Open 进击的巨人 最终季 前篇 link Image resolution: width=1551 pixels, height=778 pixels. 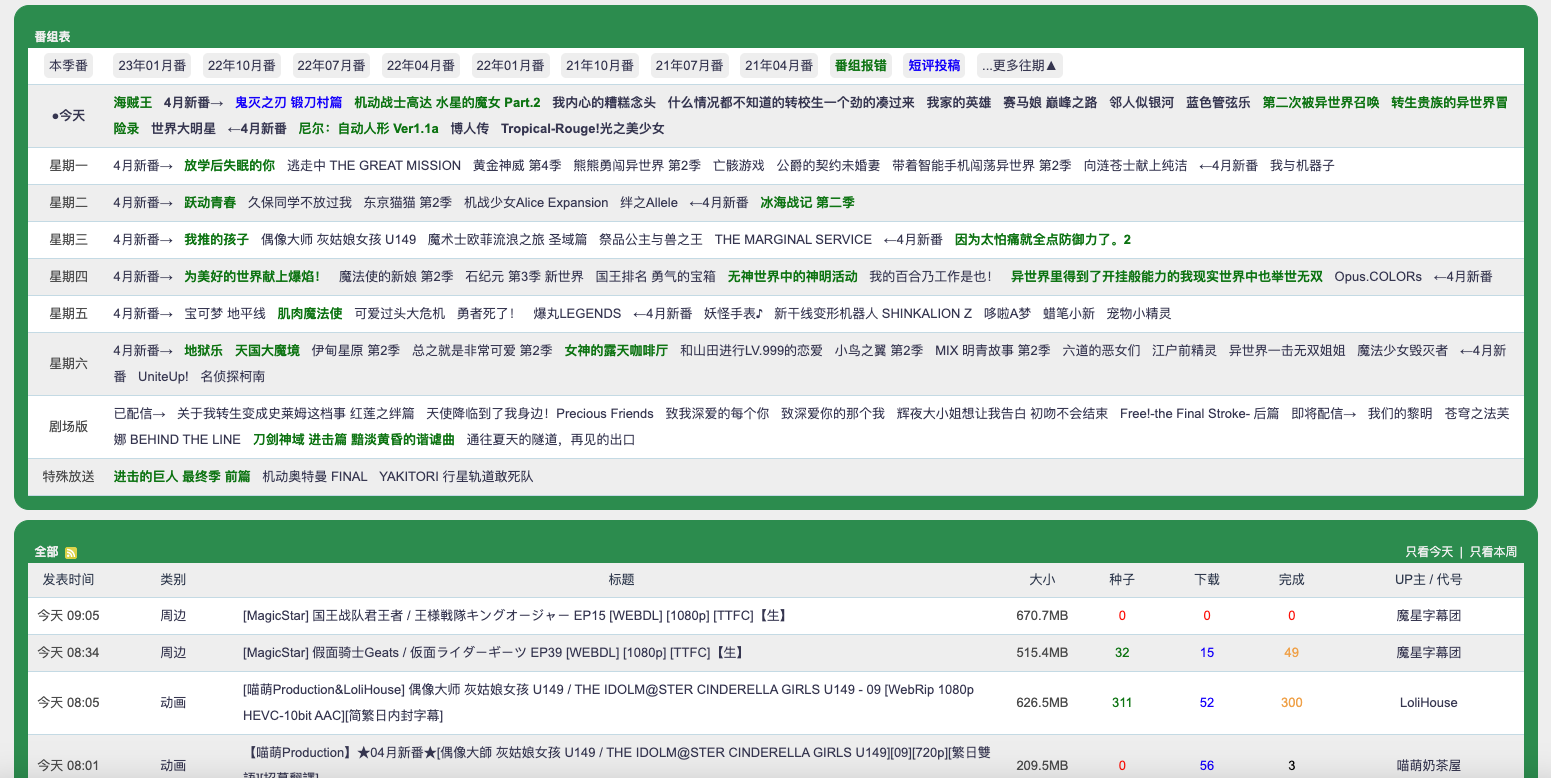182,477
